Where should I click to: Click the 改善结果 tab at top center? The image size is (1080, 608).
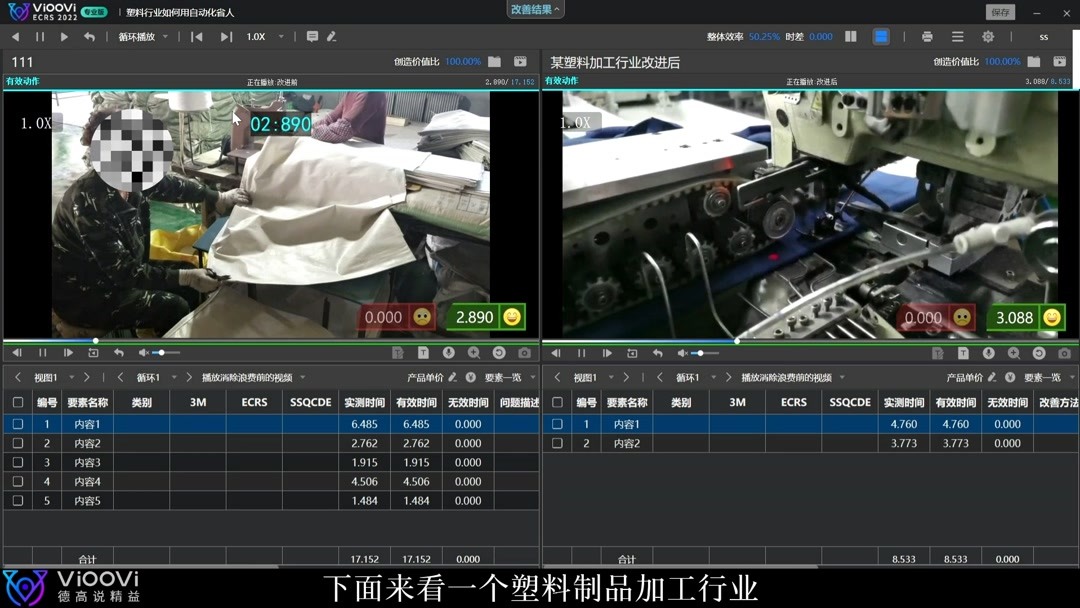[530, 9]
